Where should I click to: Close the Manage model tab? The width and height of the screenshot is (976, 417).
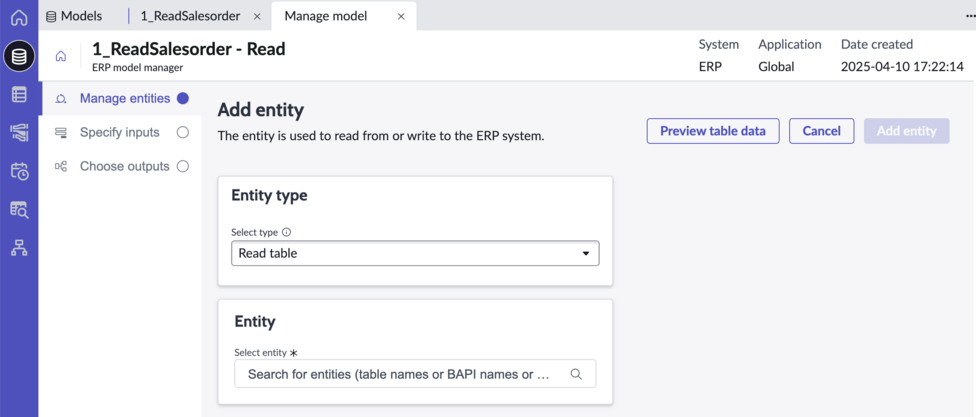point(401,17)
